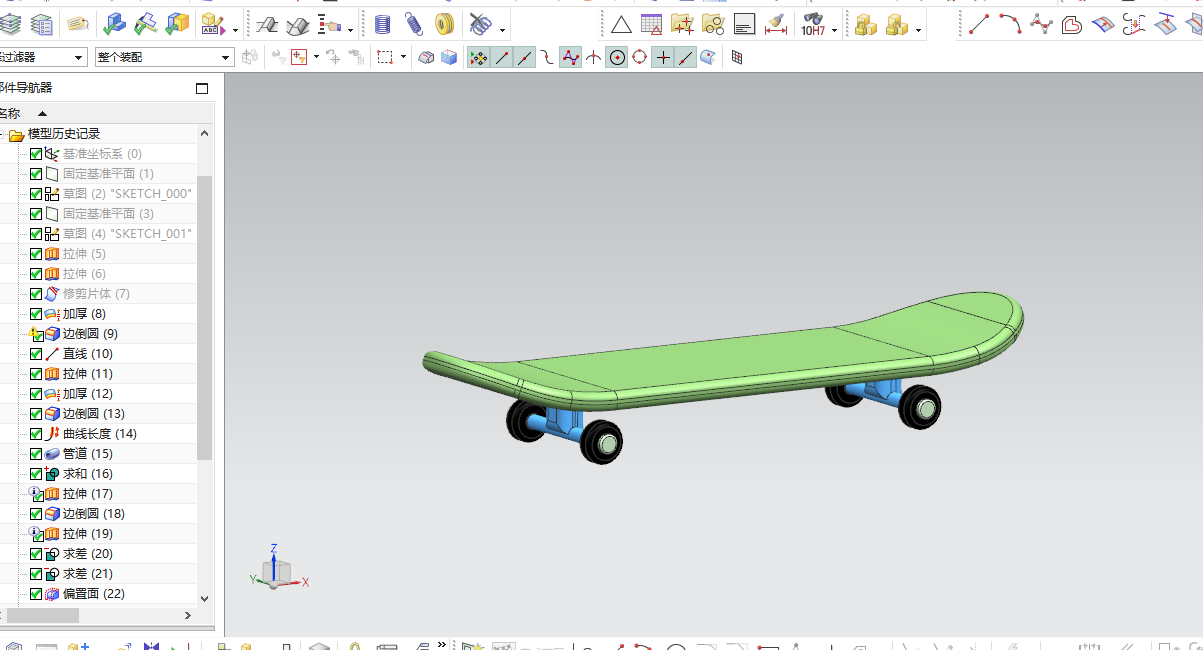Viewport: 1203px width, 650px height.
Task: Select the binoculars 10H7 tolerance search icon
Action: point(812,24)
